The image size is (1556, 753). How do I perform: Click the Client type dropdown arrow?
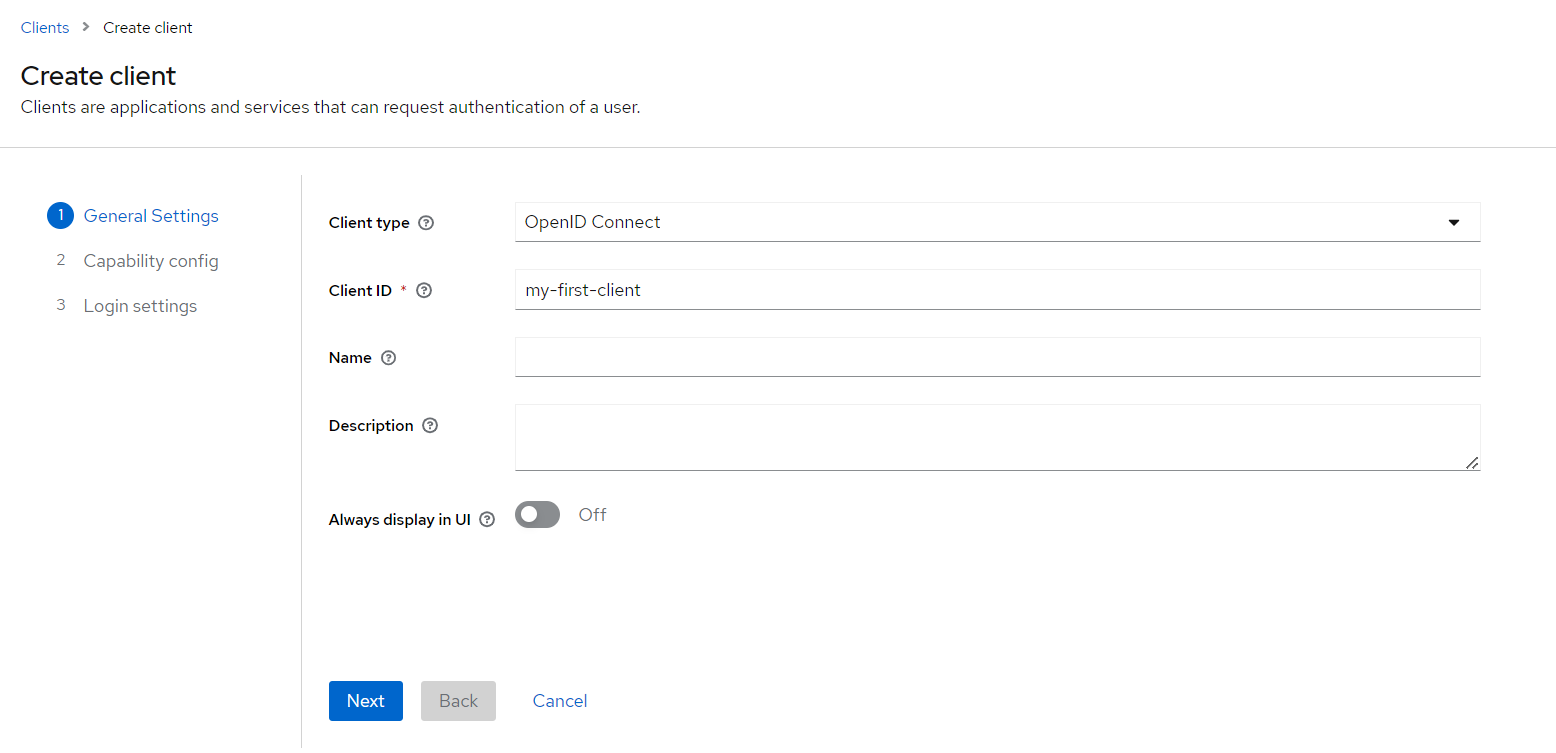(1454, 222)
